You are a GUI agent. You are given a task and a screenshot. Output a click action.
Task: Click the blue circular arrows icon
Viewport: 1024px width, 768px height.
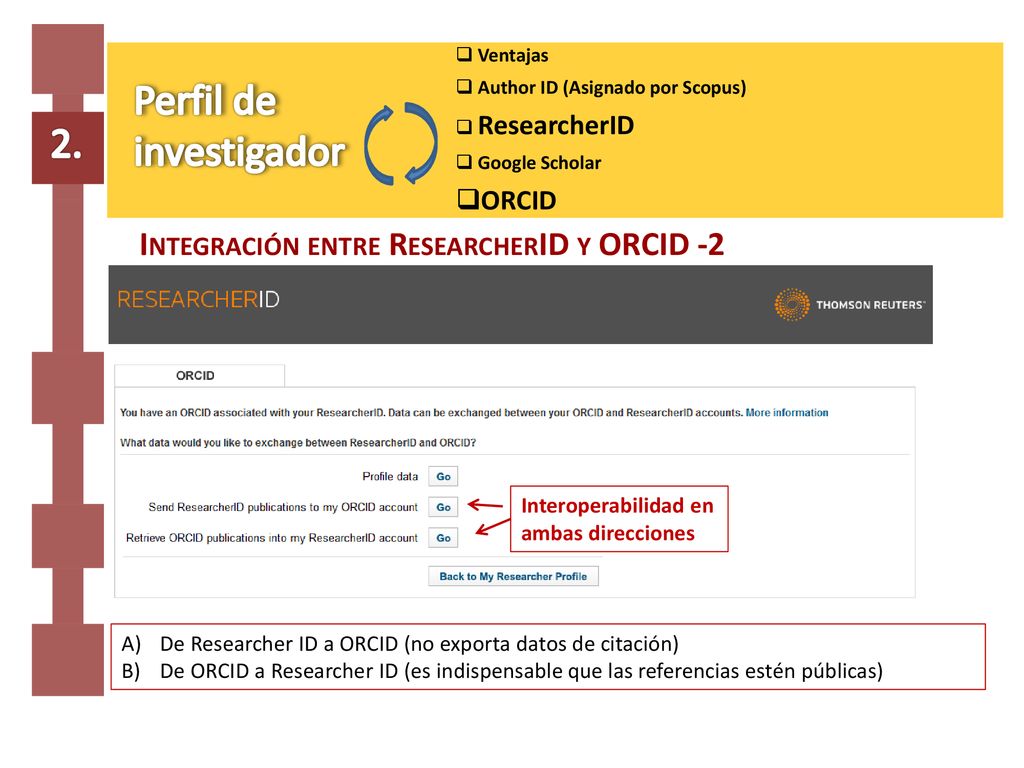(x=400, y=143)
